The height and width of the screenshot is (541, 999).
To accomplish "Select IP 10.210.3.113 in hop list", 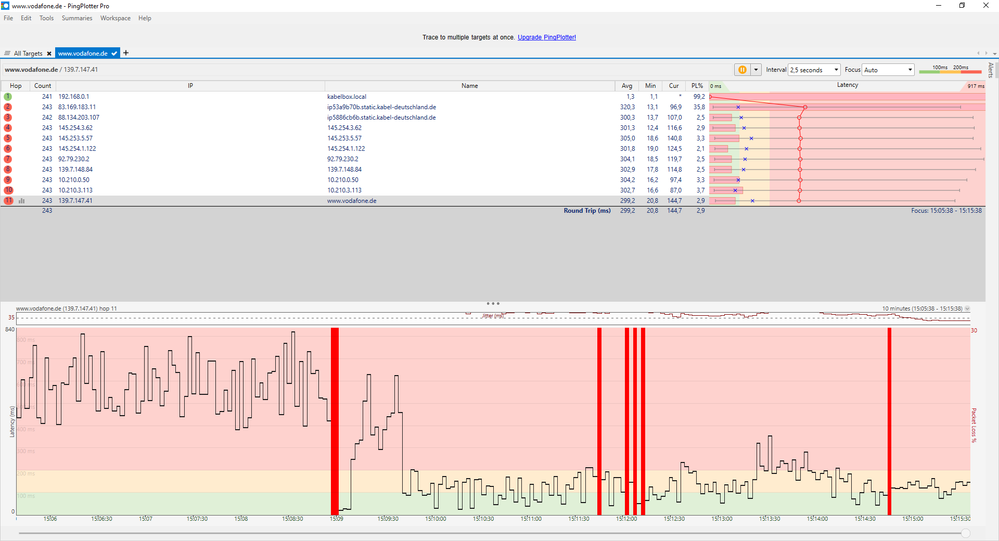I will pyautogui.click(x=75, y=190).
